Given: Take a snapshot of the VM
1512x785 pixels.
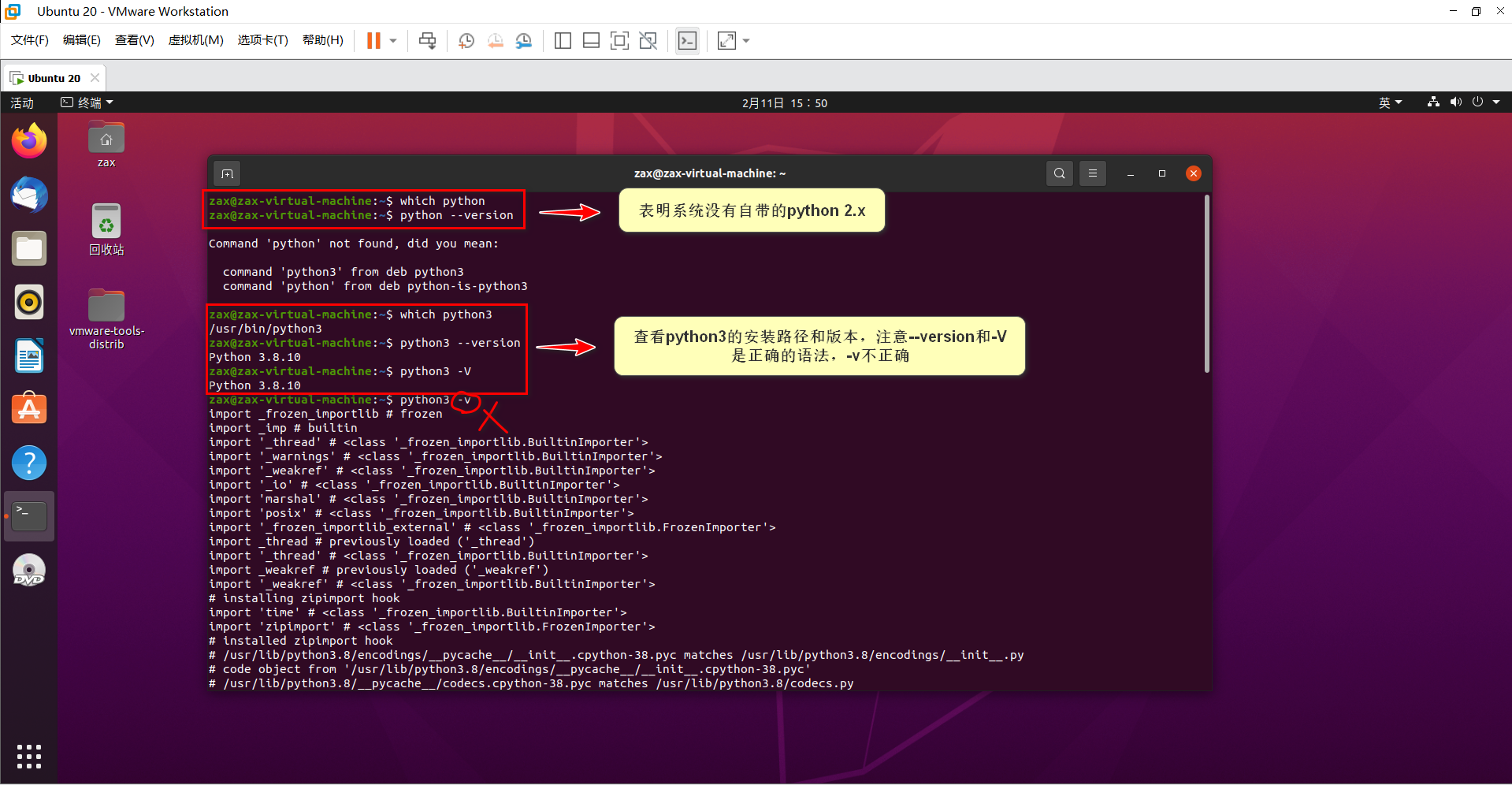Looking at the screenshot, I should point(466,40).
